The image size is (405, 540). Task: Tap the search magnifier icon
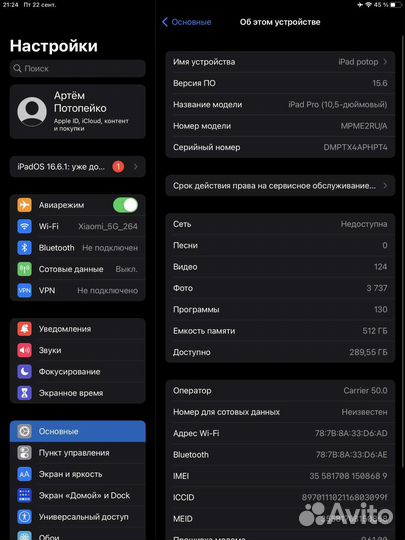(x=17, y=69)
